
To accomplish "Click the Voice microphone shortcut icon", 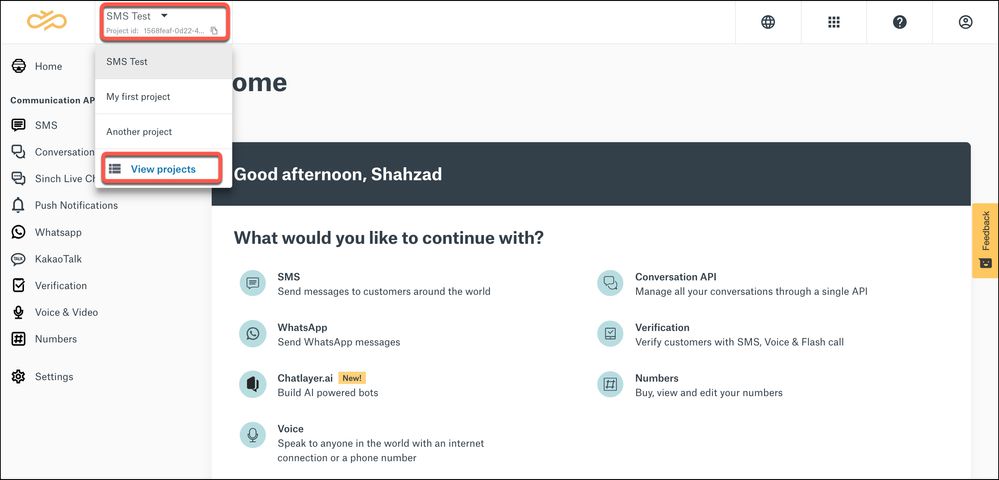I will point(252,435).
